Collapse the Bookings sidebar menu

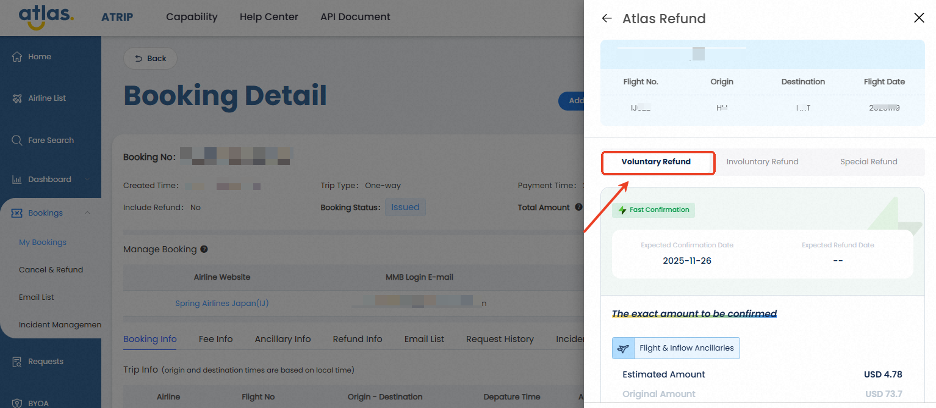[88, 213]
